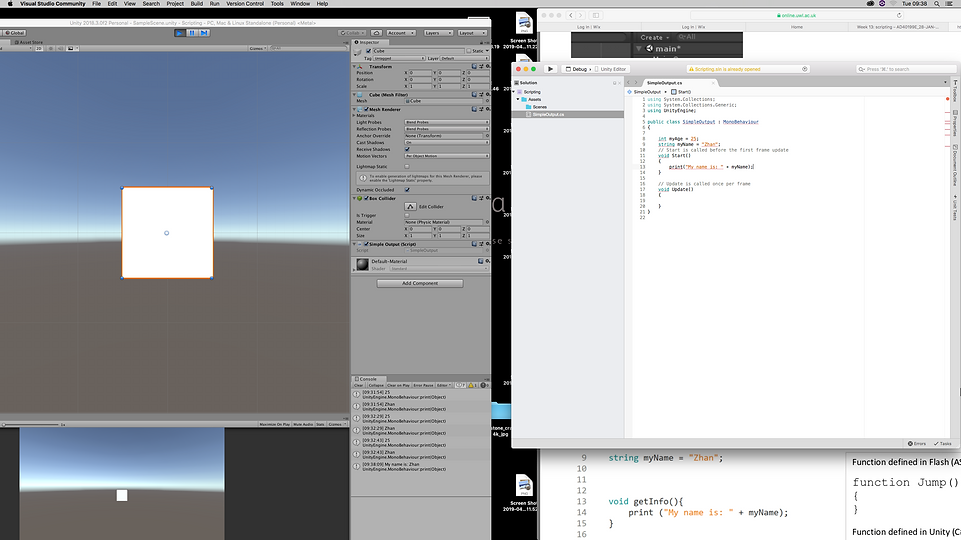Open the Layer dropdown showing Default

click(465, 58)
